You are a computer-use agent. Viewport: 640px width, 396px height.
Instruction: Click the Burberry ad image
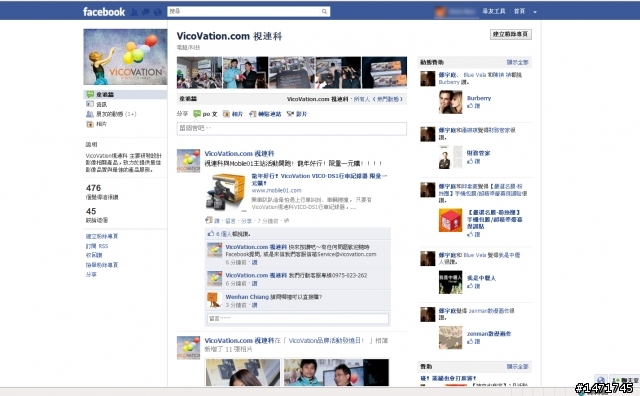click(x=451, y=102)
